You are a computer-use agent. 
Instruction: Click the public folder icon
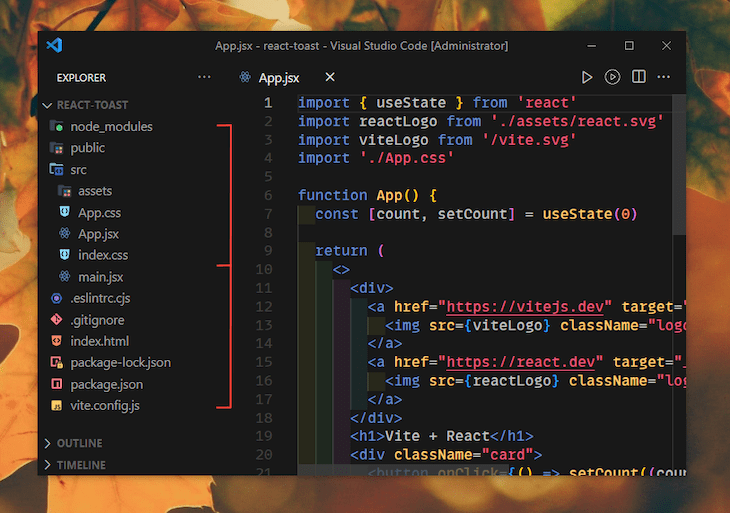tap(57, 148)
